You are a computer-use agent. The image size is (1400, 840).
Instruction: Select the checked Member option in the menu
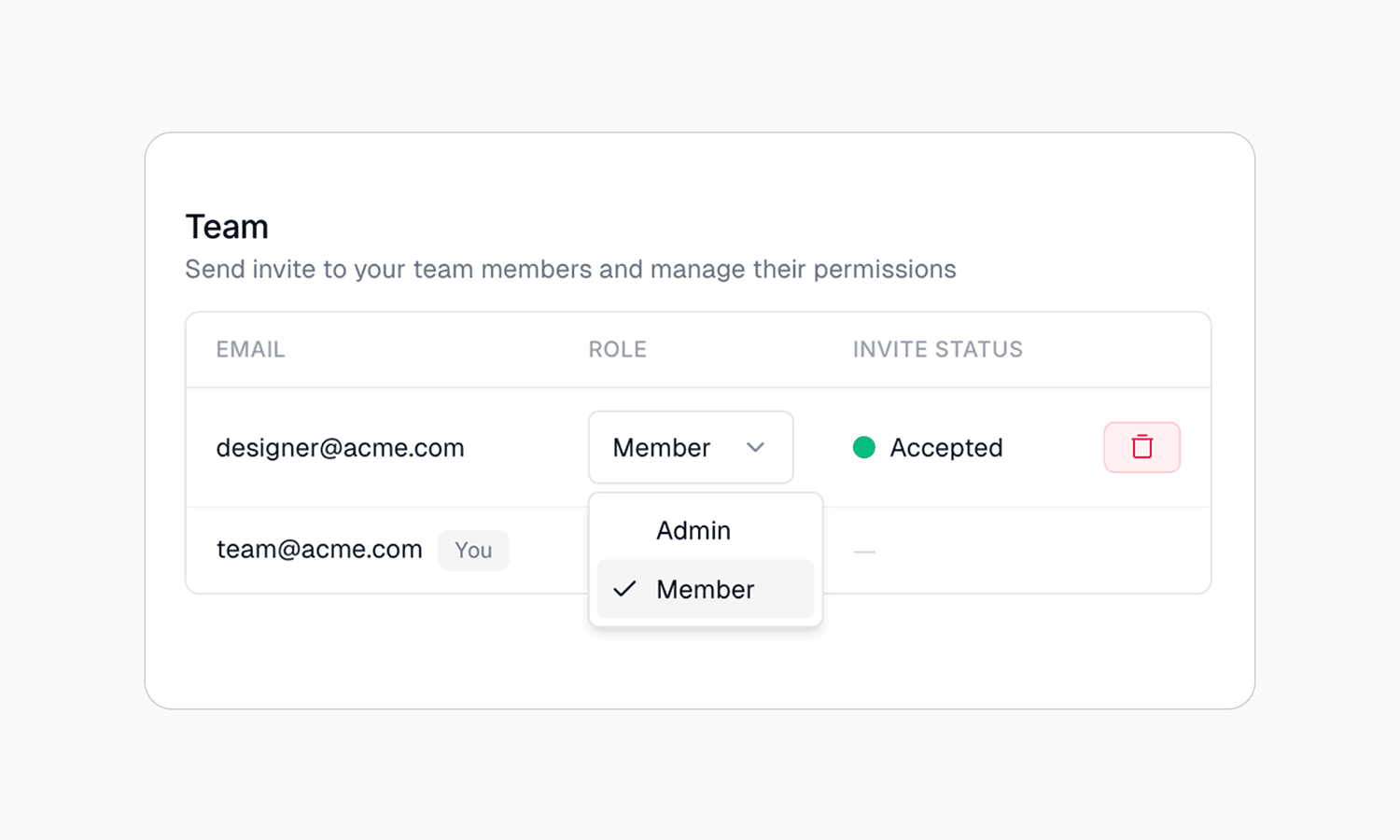(705, 589)
